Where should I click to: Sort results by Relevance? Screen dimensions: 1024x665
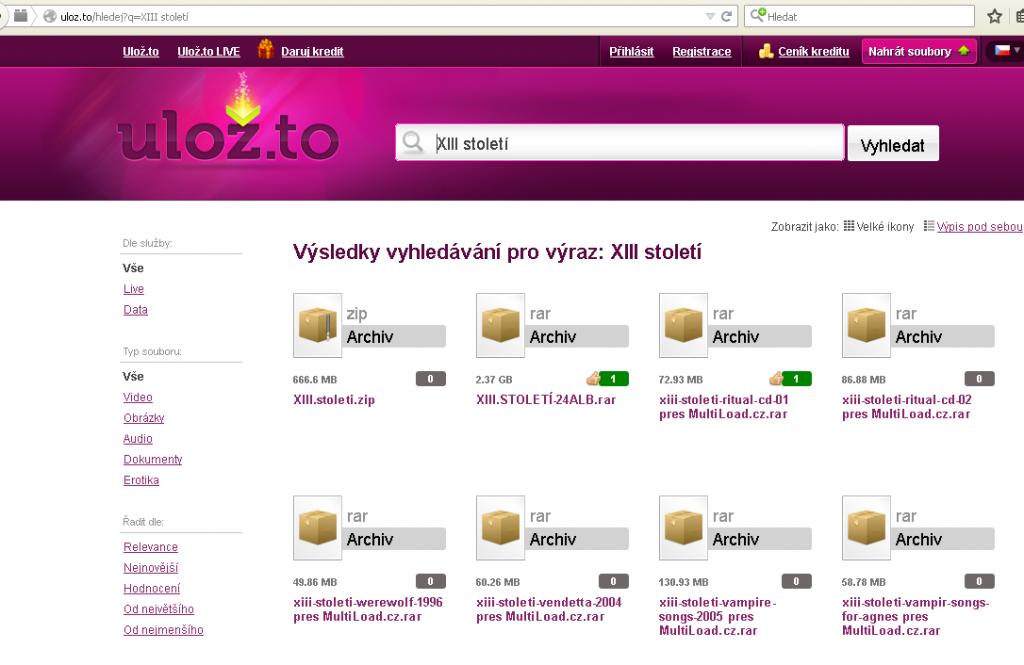click(x=151, y=547)
